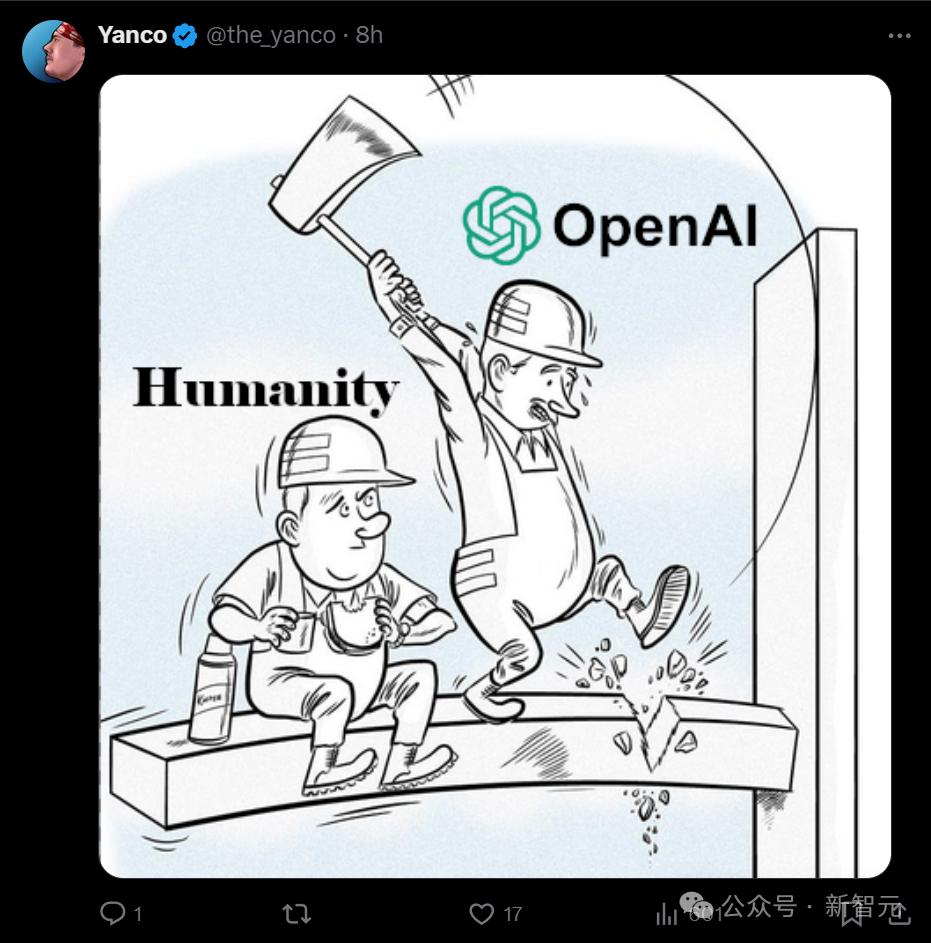
Task: Click the WeChat watermark chat-bubble icon
Action: click(696, 905)
